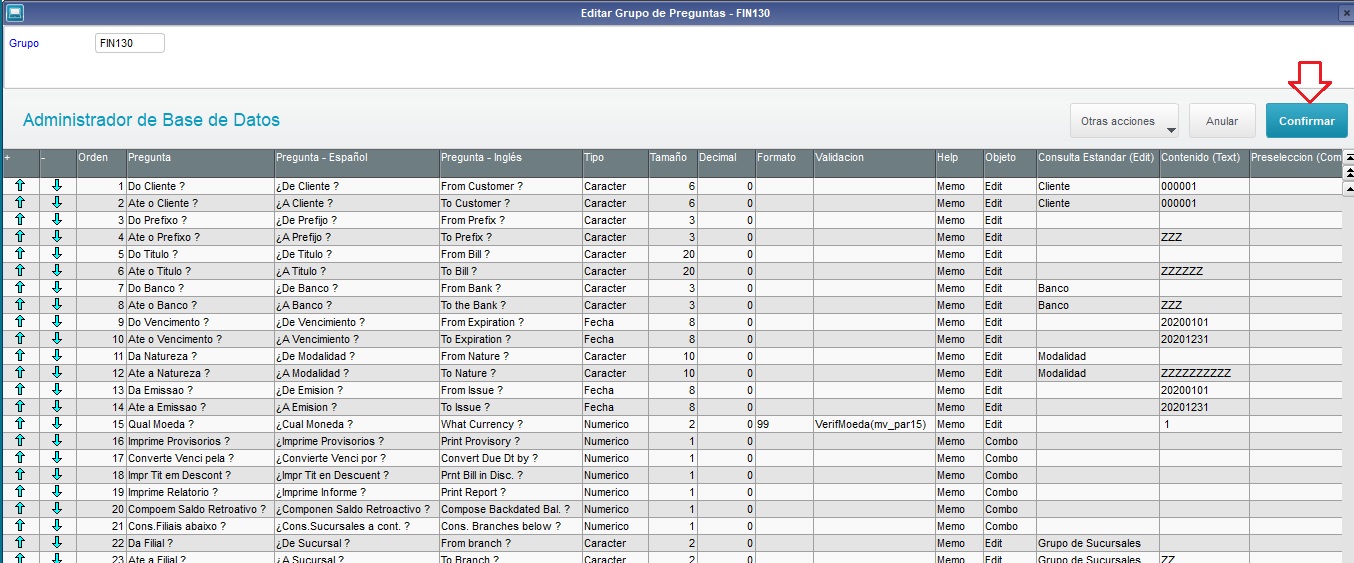Screen dimensions: 1354x563
Task: Select the Modalidad consulta cell for Da Natureza
Action: 1097,356
